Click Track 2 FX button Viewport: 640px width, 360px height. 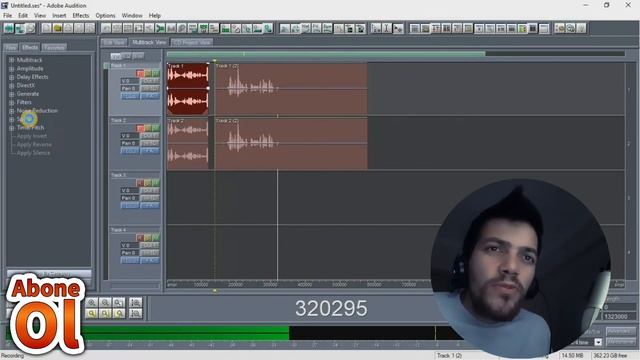[150, 151]
